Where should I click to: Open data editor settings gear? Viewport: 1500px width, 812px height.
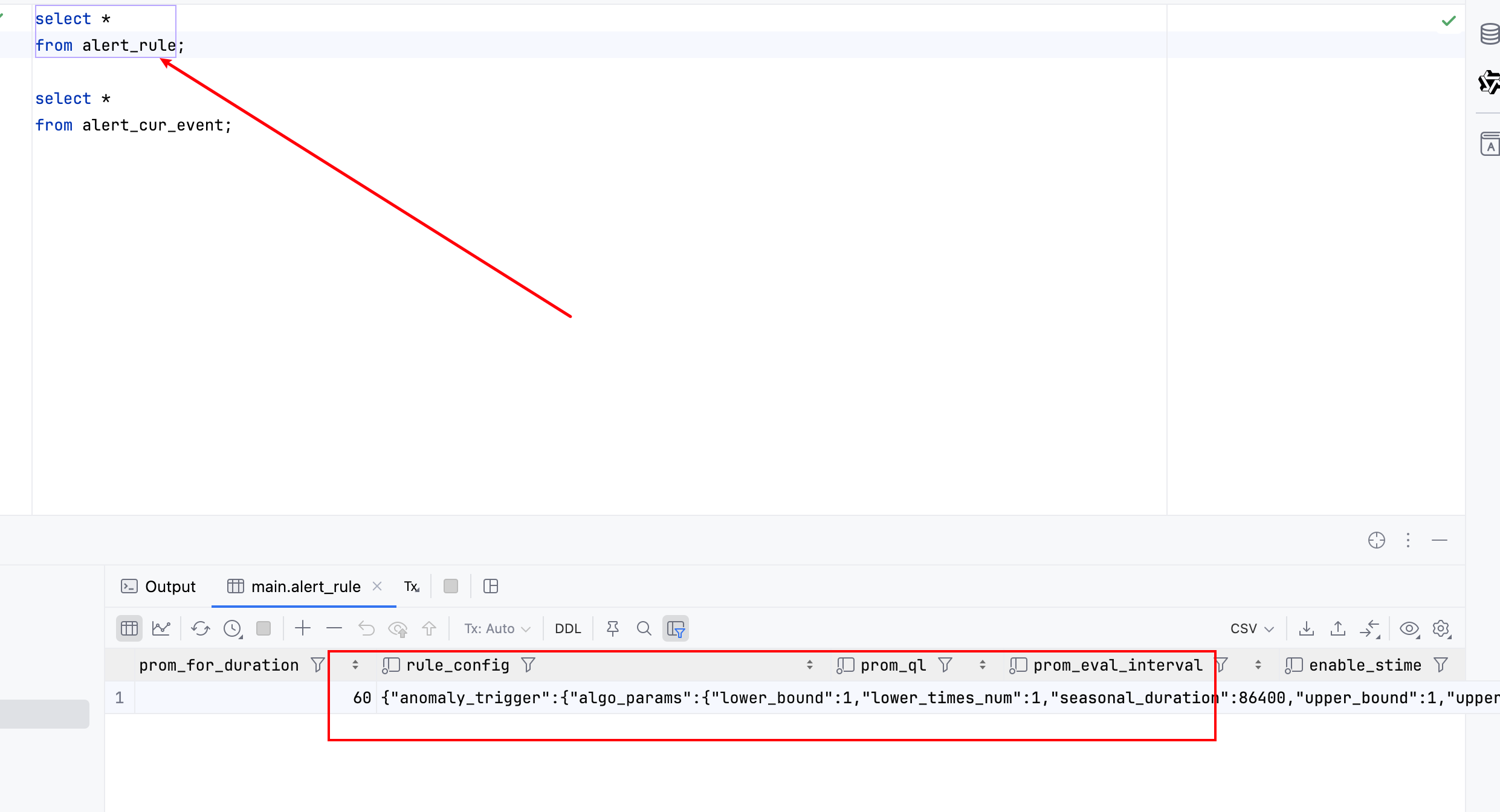(x=1441, y=628)
